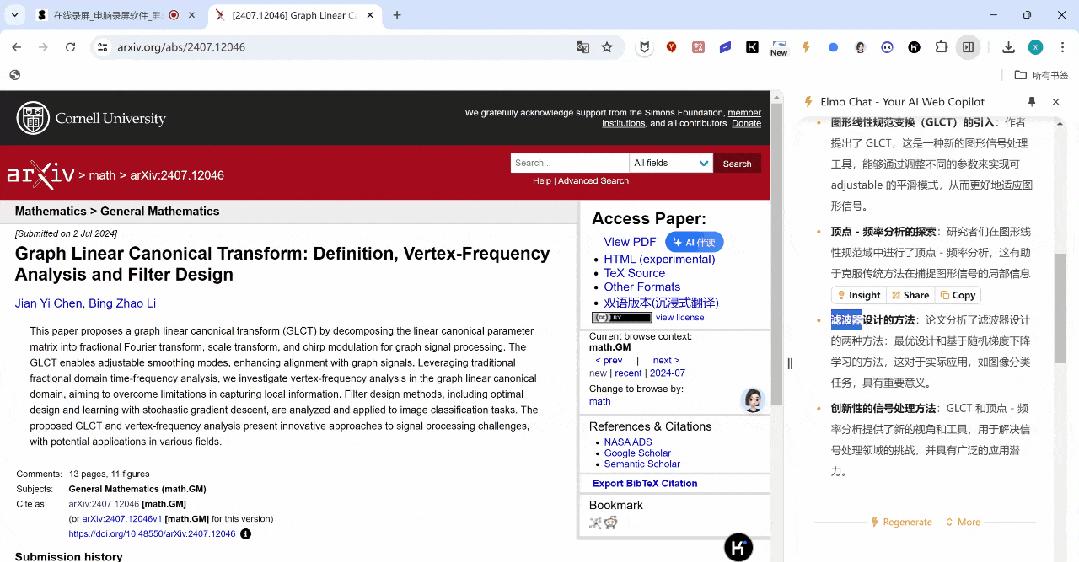Open a new browser tab
Viewport: 1079px width, 562px height.
(x=397, y=15)
